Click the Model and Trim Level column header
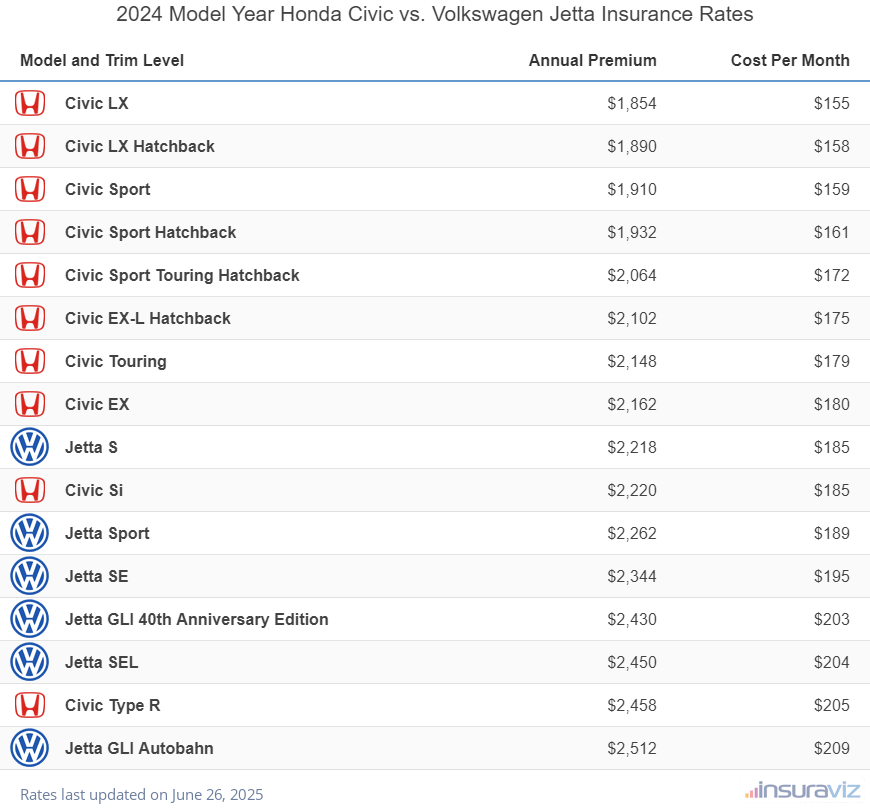 (x=102, y=60)
